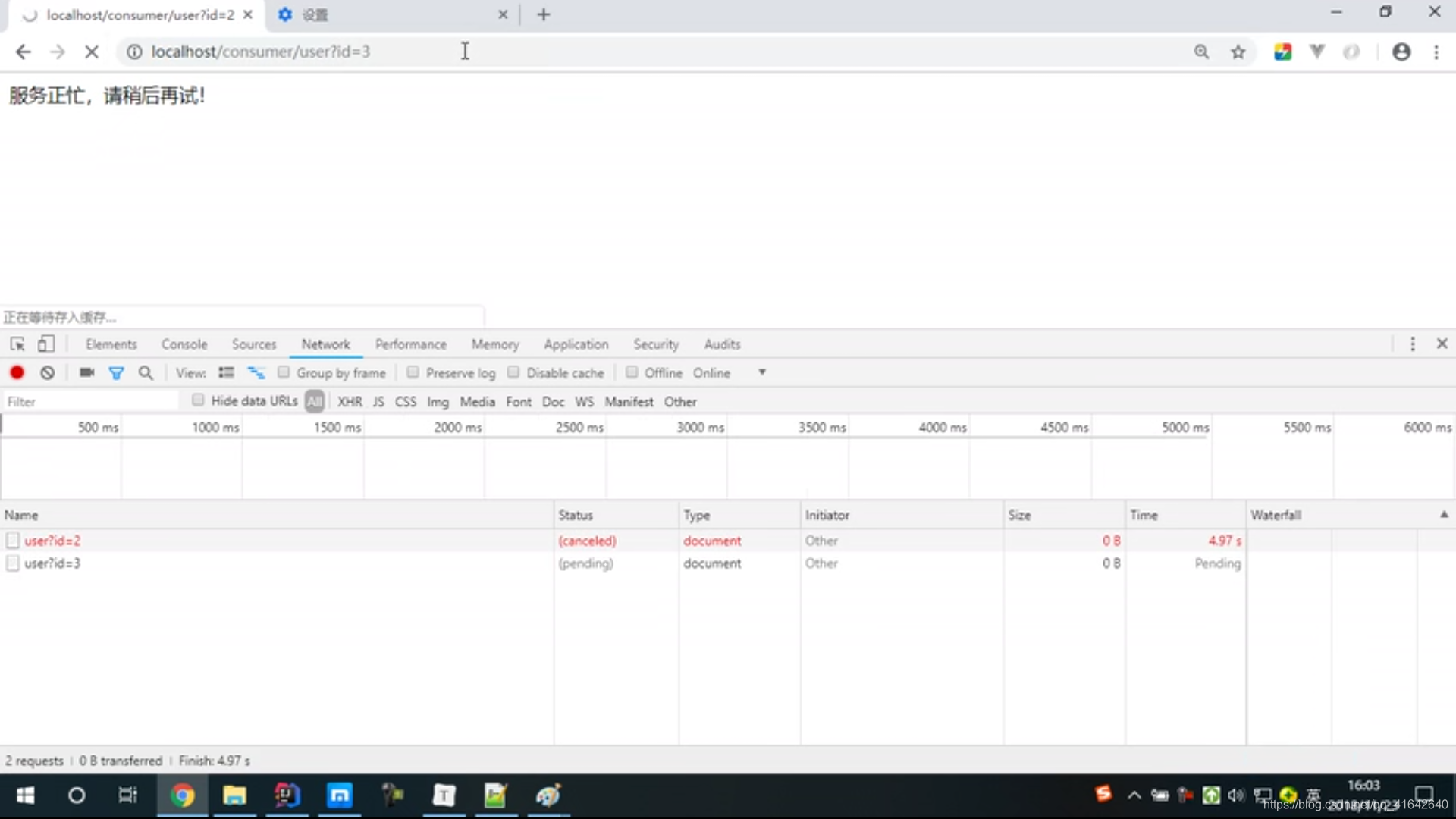Filter requests by Doc
Image resolution: width=1456 pixels, height=819 pixels.
point(554,402)
